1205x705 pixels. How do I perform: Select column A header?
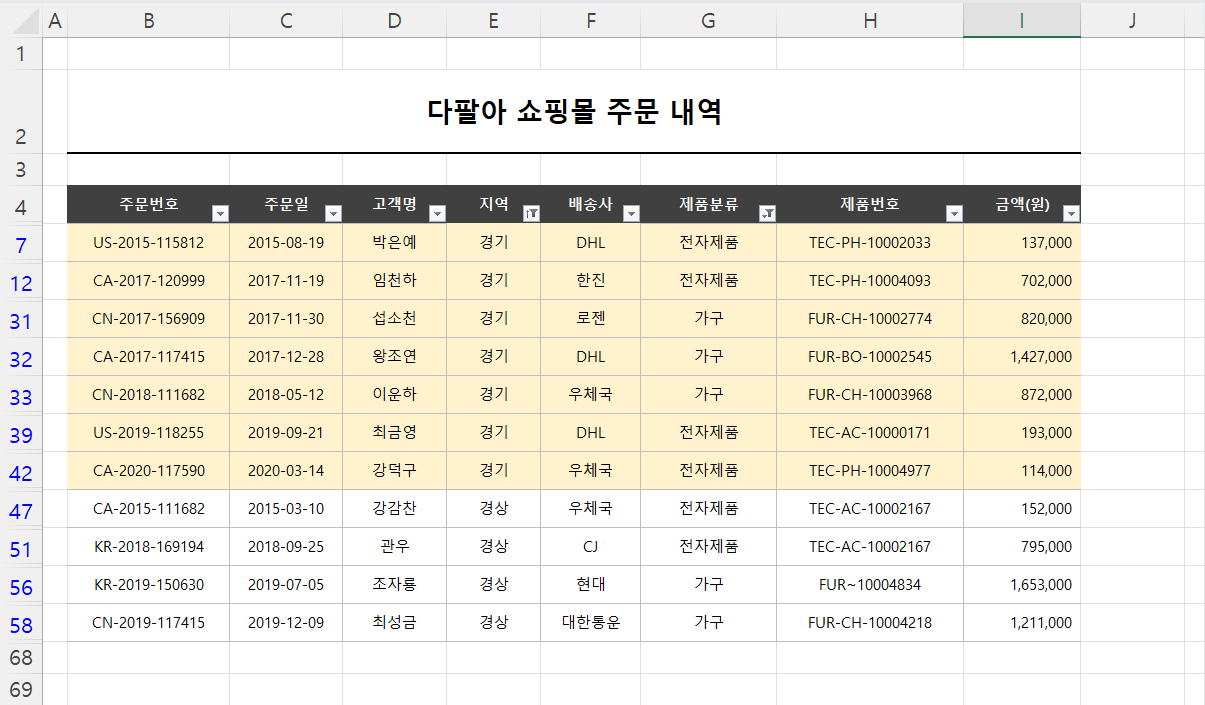click(x=55, y=20)
